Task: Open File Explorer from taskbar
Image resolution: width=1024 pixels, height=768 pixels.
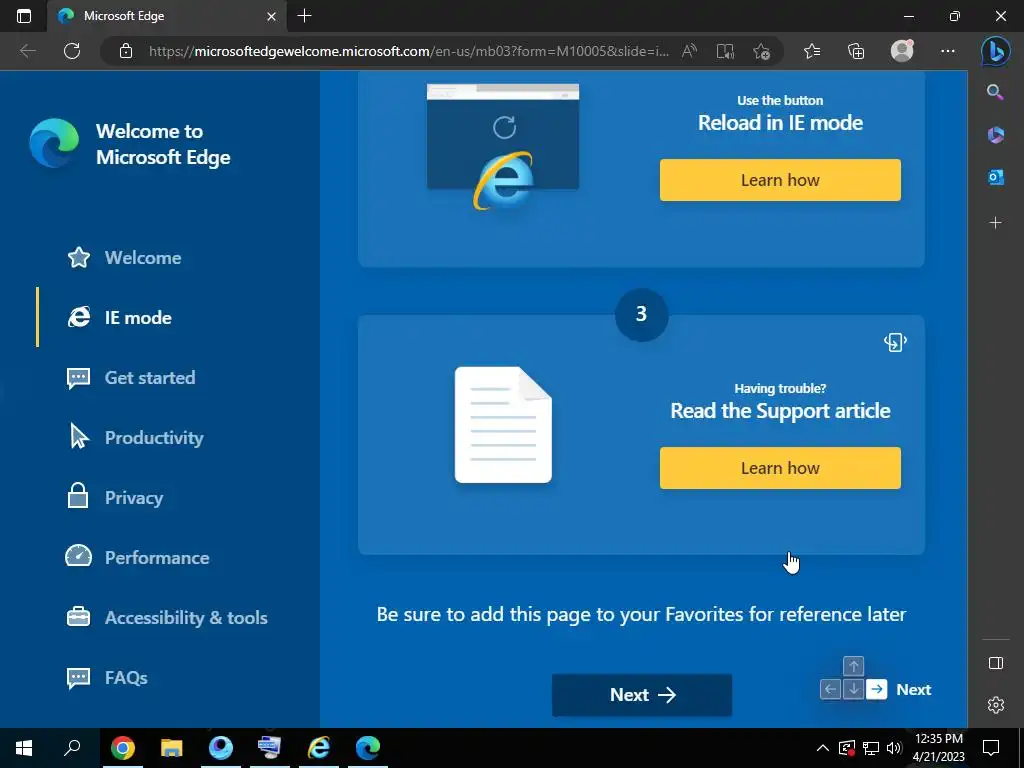Action: [x=172, y=747]
